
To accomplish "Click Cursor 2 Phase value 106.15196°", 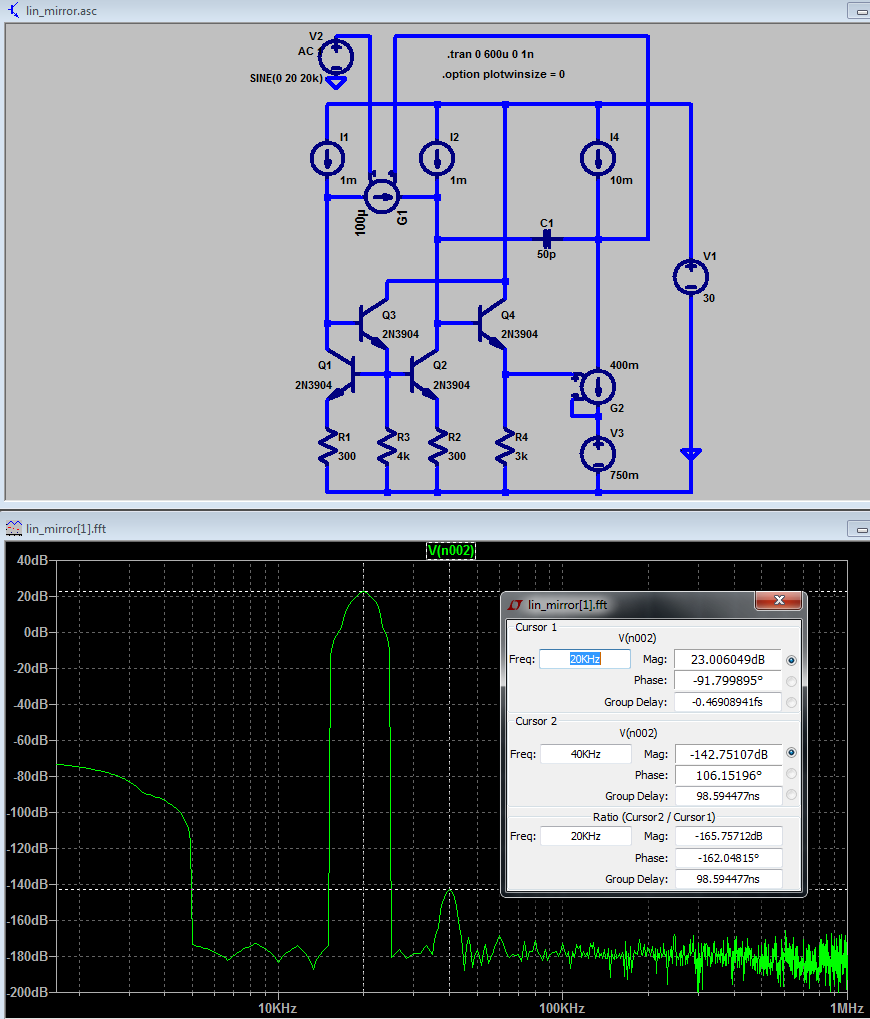I will point(728,775).
